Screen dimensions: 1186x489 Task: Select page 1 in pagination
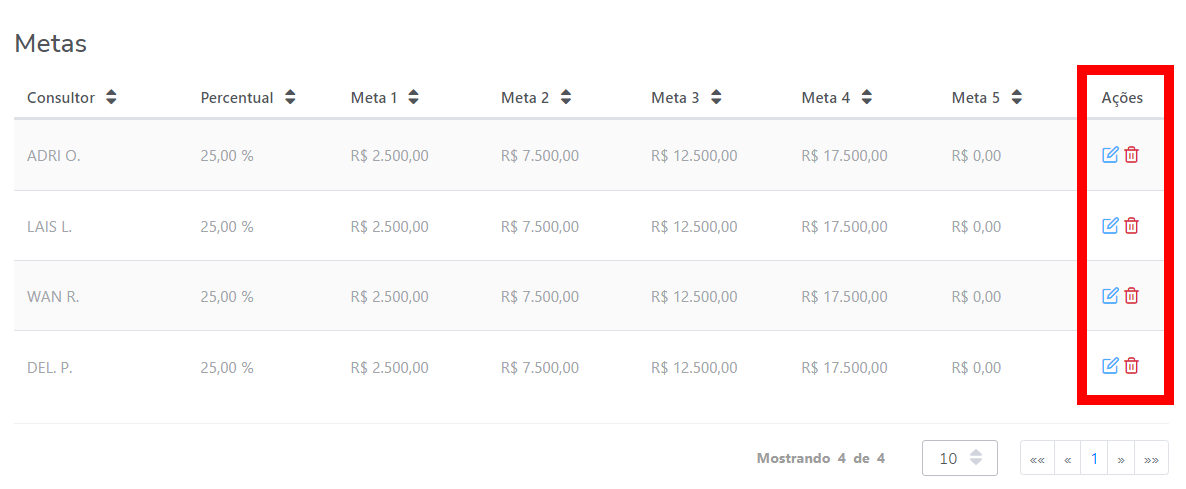(x=1094, y=459)
